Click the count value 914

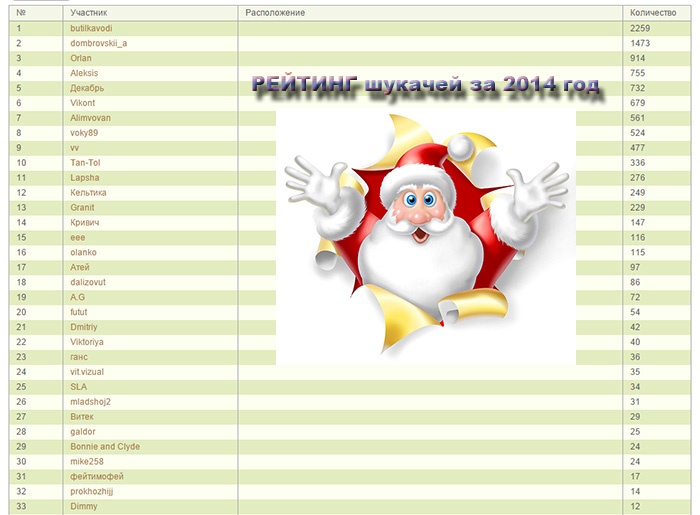coord(638,58)
